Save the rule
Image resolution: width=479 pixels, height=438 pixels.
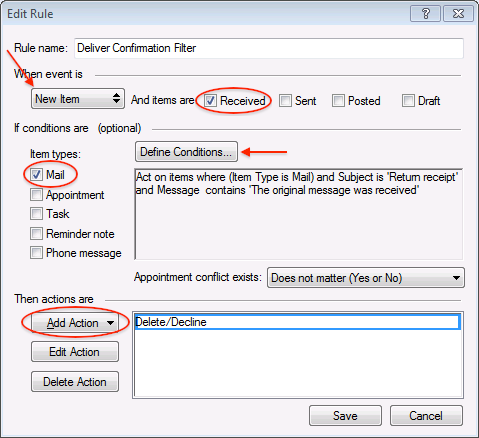tap(345, 416)
